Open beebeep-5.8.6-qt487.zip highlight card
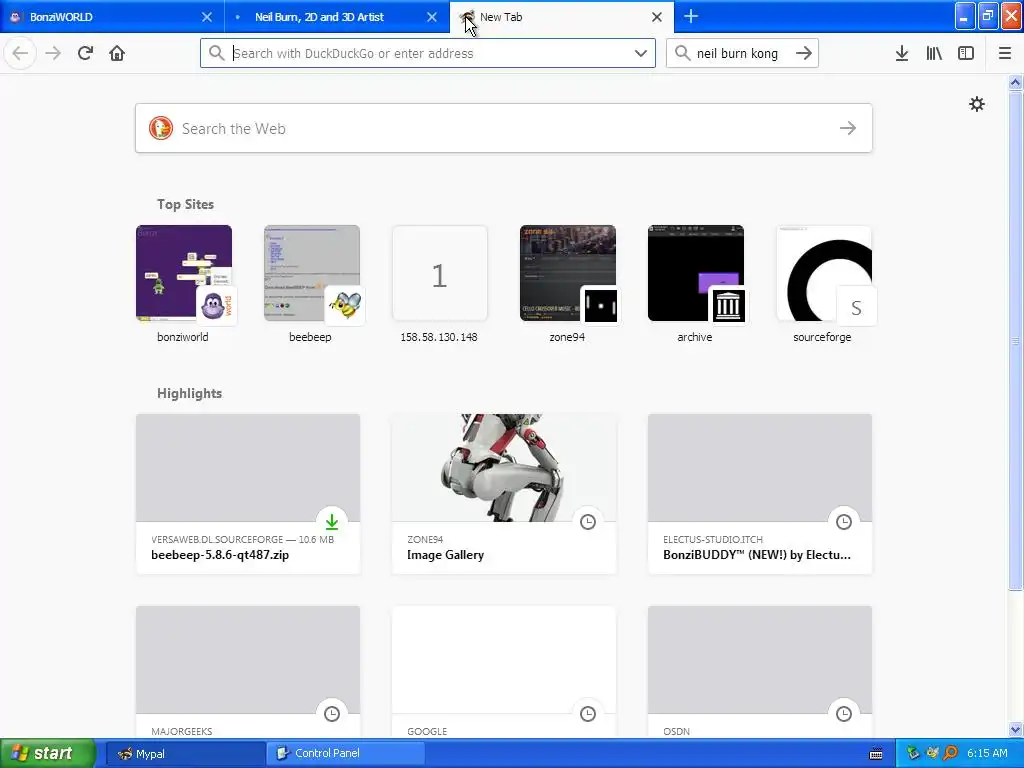Image resolution: width=1024 pixels, height=768 pixels. [248, 494]
